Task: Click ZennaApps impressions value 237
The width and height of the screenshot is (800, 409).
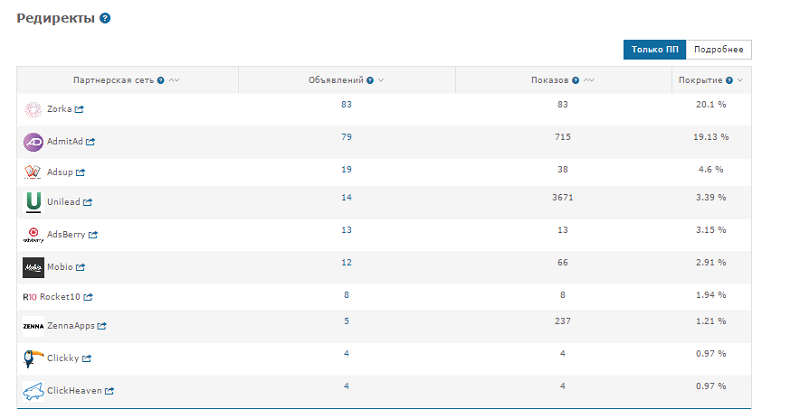Action: 563,321
